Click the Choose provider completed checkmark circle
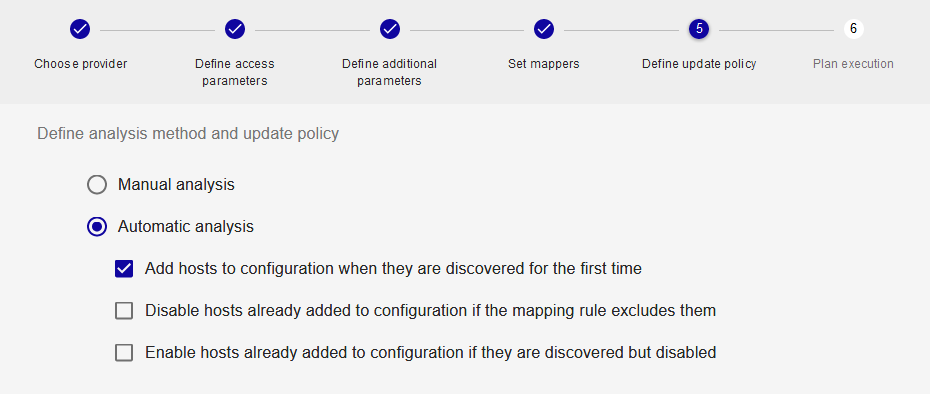The height and width of the screenshot is (394, 930). click(x=80, y=28)
